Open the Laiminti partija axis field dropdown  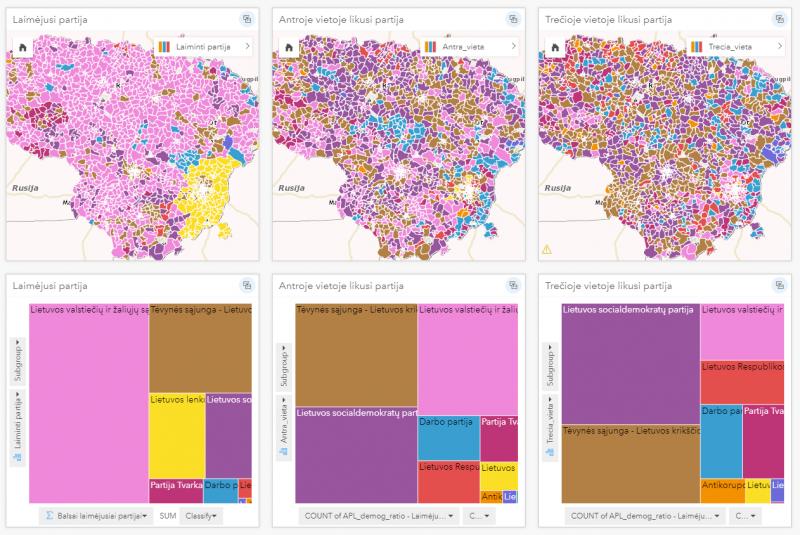pos(18,427)
